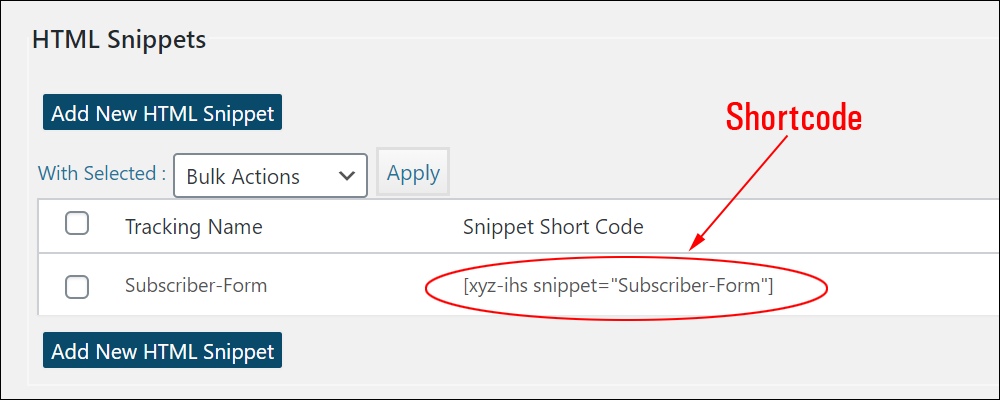Click the top Add New HTML Snippet button

click(162, 113)
